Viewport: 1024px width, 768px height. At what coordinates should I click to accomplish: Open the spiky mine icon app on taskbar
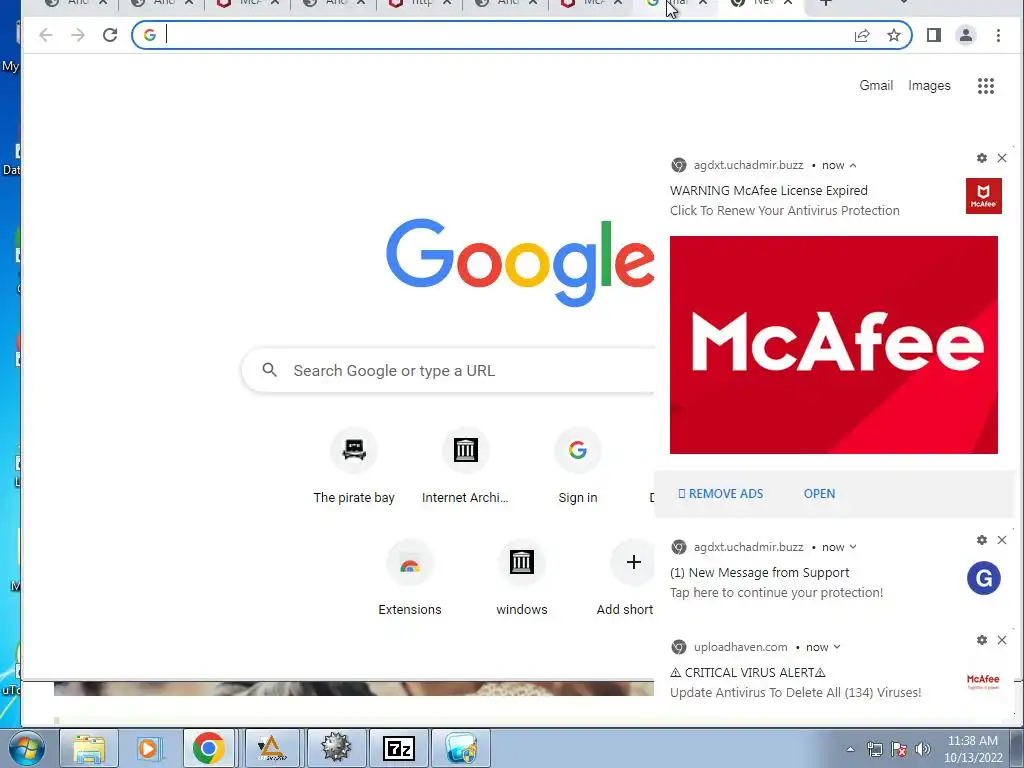coord(336,748)
